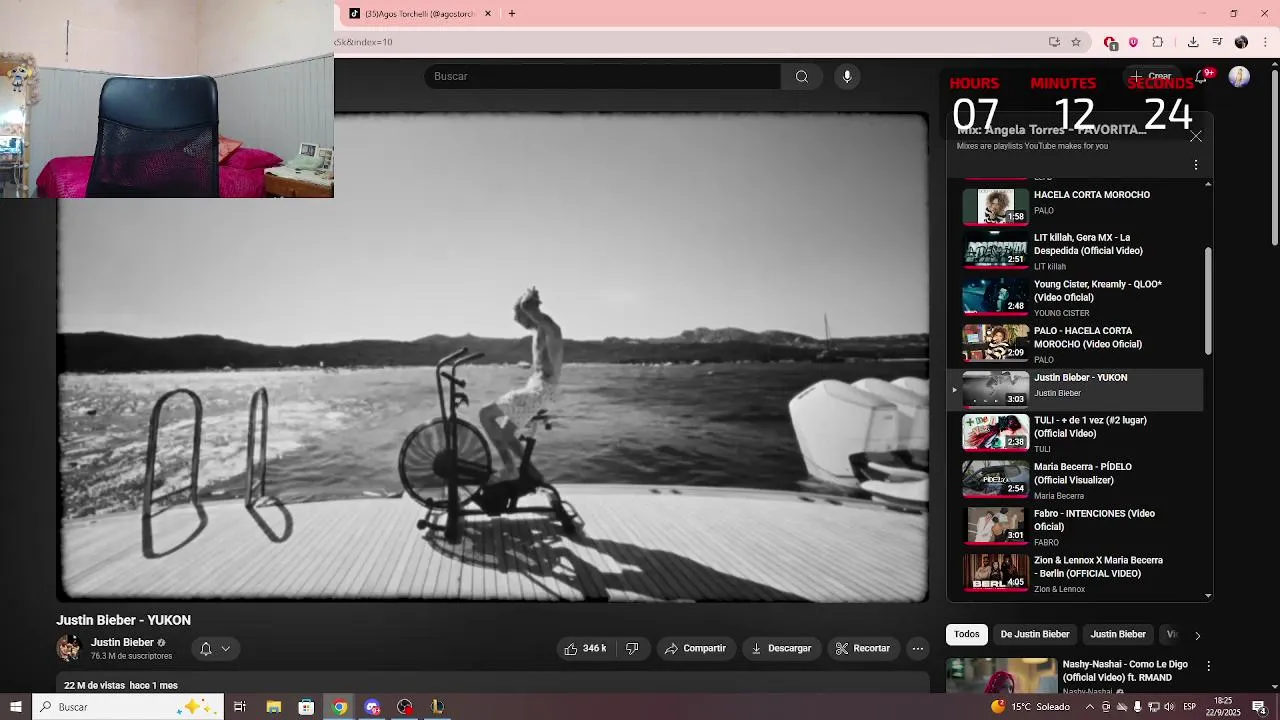
Task: Open the Chrome three-dot menu
Action: point(1266,42)
